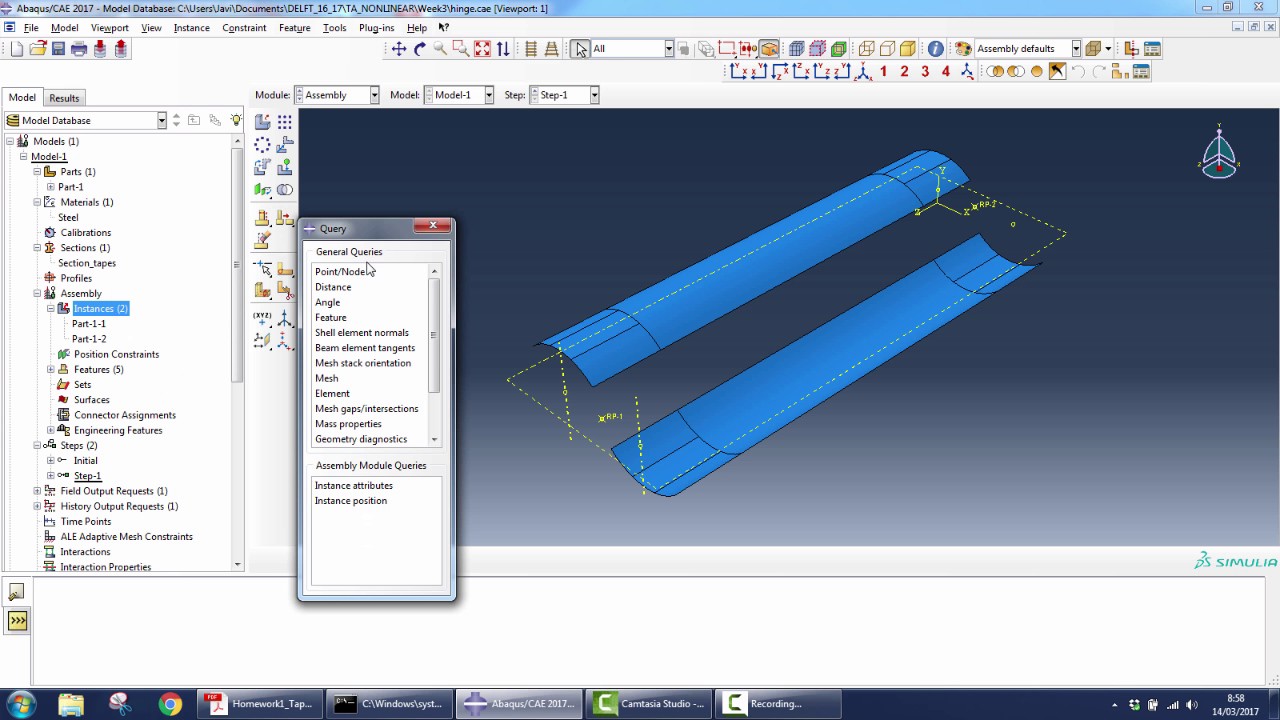
Task: Click the General Queries list scrollbar thumb
Action: 434,336
